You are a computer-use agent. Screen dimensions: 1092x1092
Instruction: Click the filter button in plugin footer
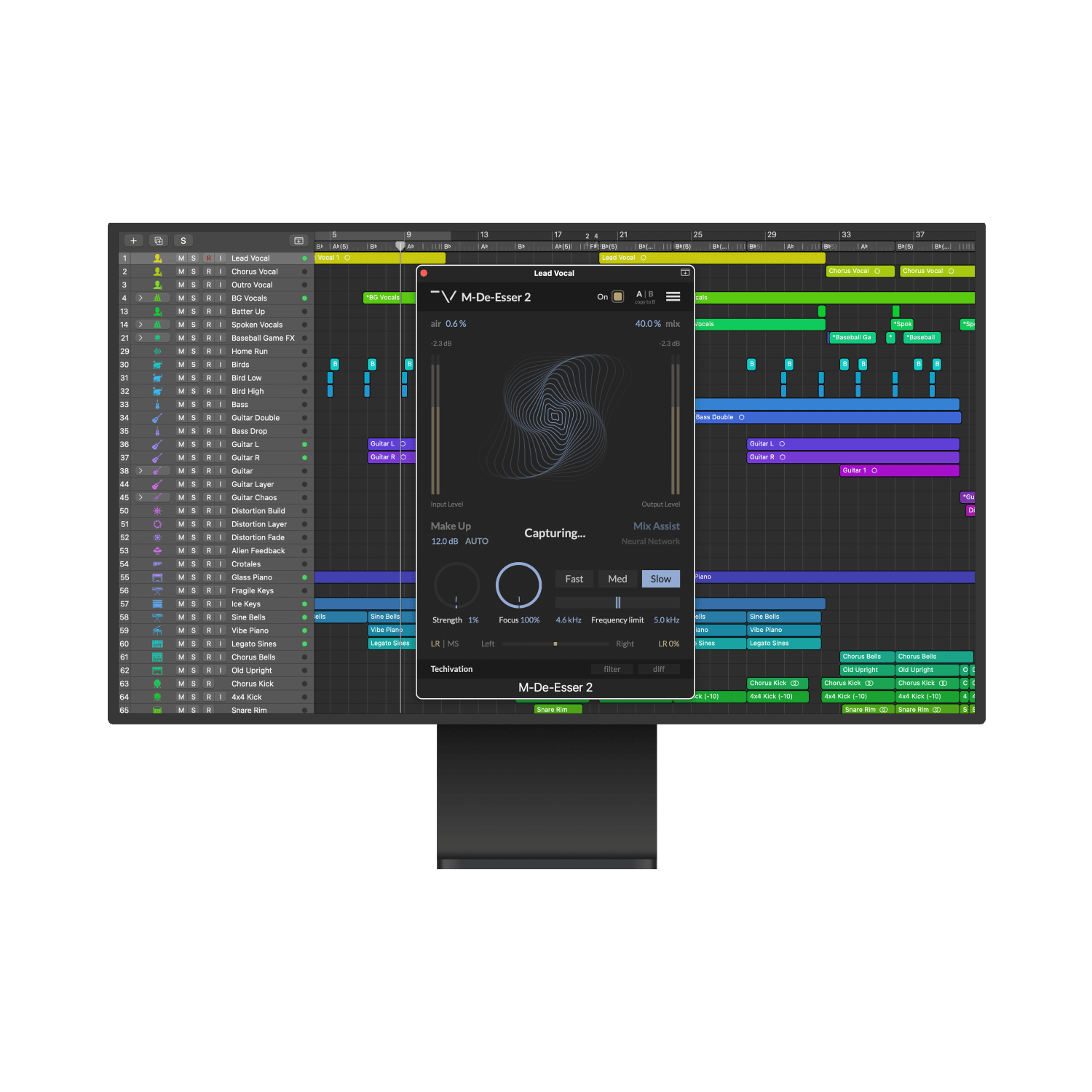[x=612, y=669]
